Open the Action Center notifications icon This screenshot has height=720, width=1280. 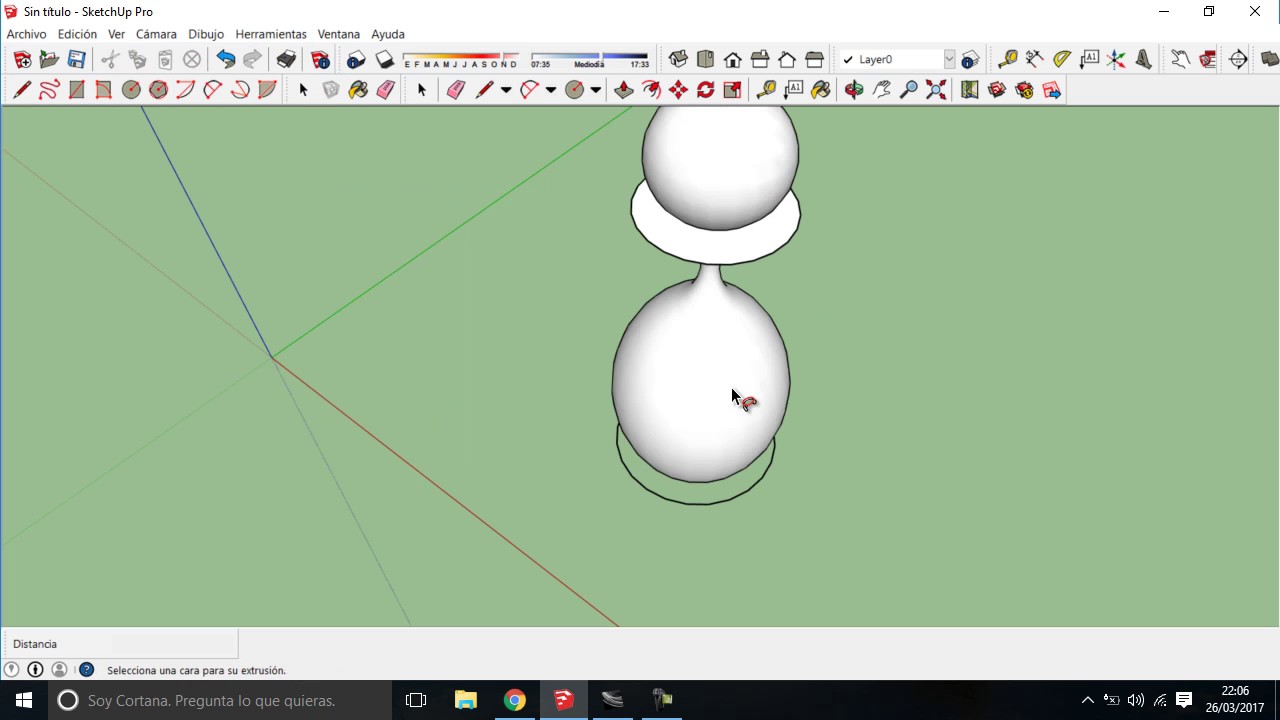pyautogui.click(x=1184, y=700)
